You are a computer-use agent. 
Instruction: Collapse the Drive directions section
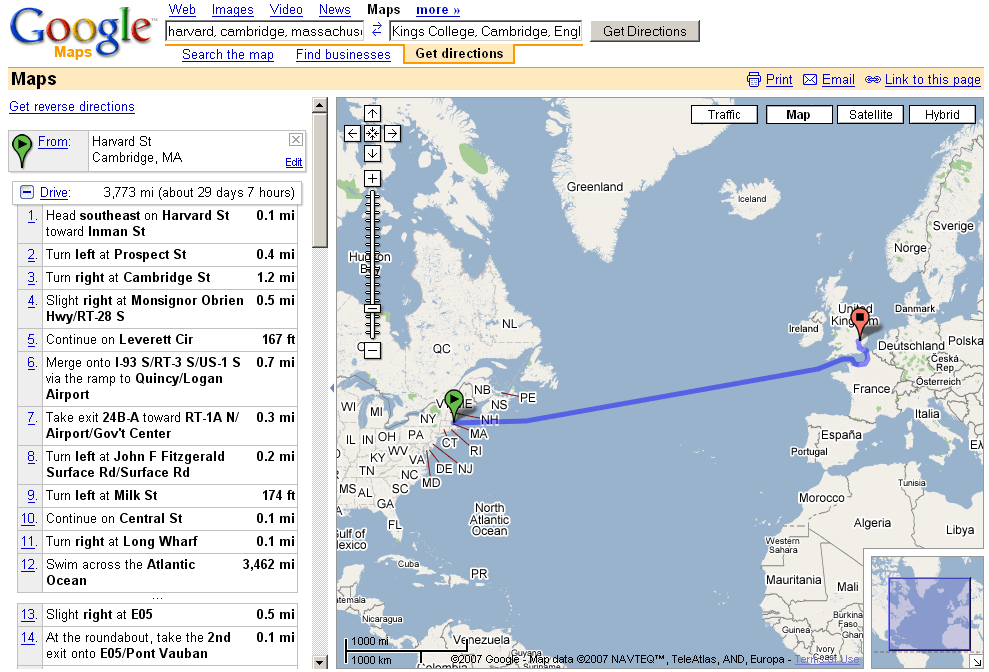[x=27, y=192]
